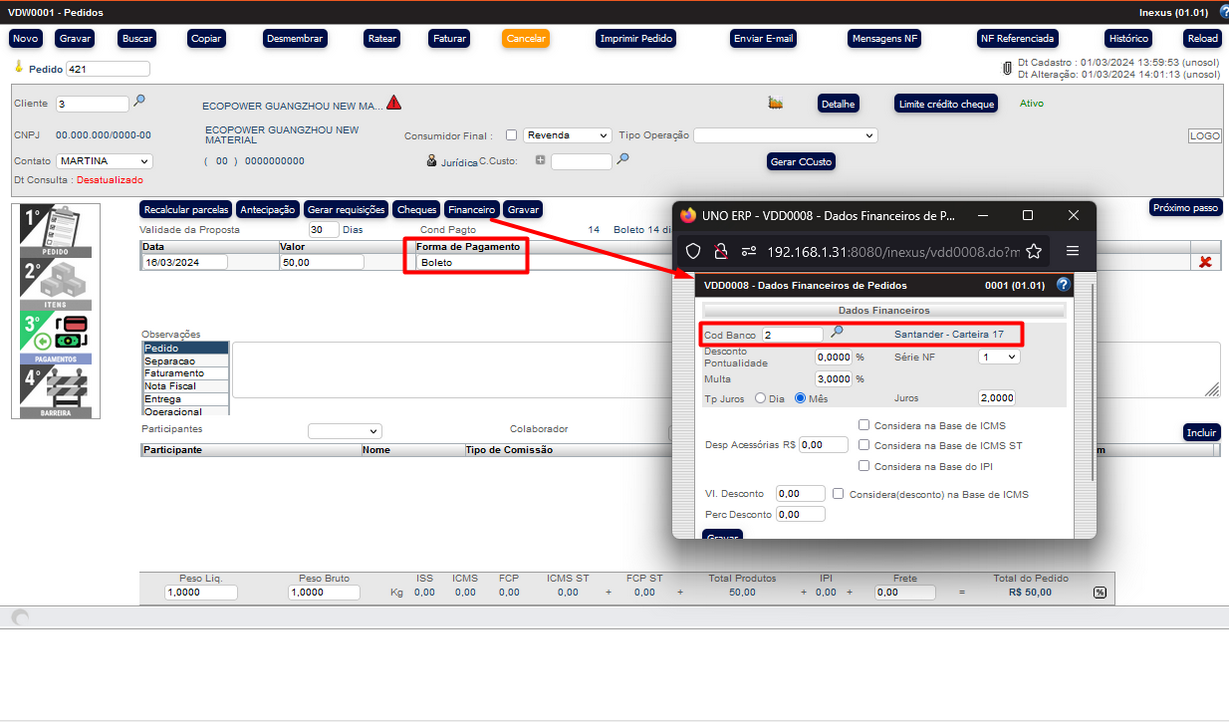Open the Tipo Operação dropdown
Image resolution: width=1229 pixels, height=722 pixels.
tap(785, 136)
